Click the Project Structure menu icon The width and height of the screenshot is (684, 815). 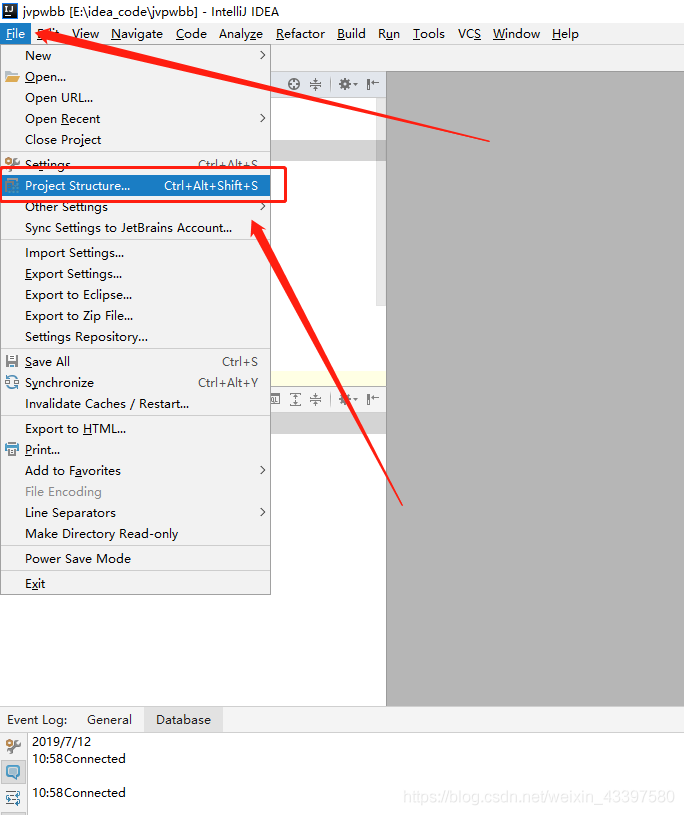[12, 186]
